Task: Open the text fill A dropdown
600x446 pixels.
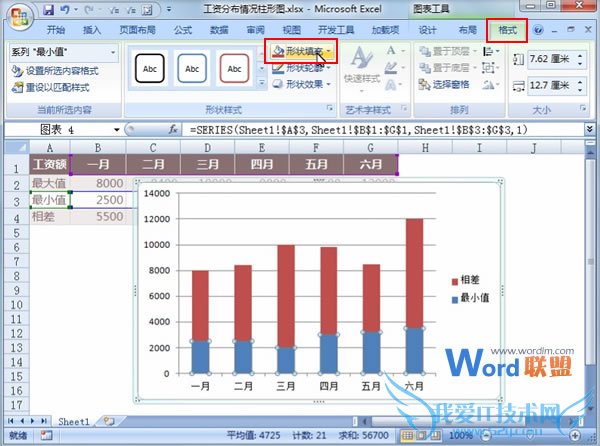Action: coord(395,51)
